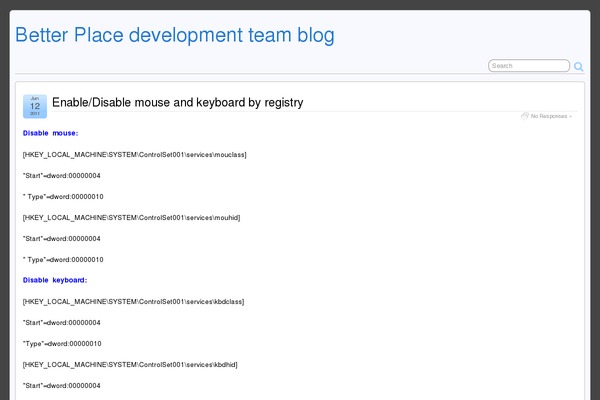Image resolution: width=600 pixels, height=400 pixels.
Task: Click the registry path ending in services\mouclass
Action: click(135, 155)
